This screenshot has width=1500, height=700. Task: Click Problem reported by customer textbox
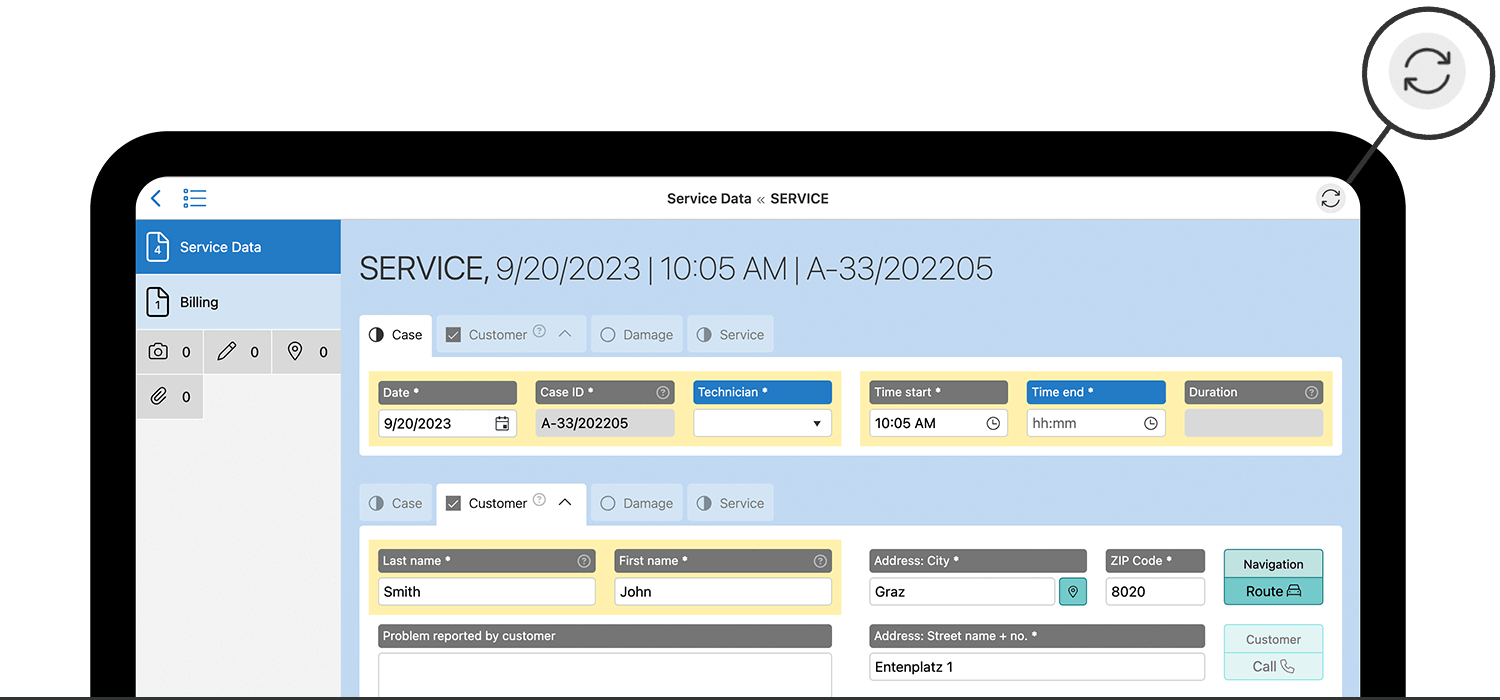(605, 674)
